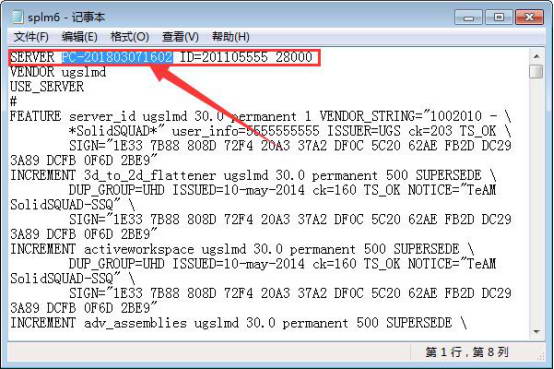Open the 文件(F) menu
Viewport: 554px width, 369px height.
[x=31, y=37]
